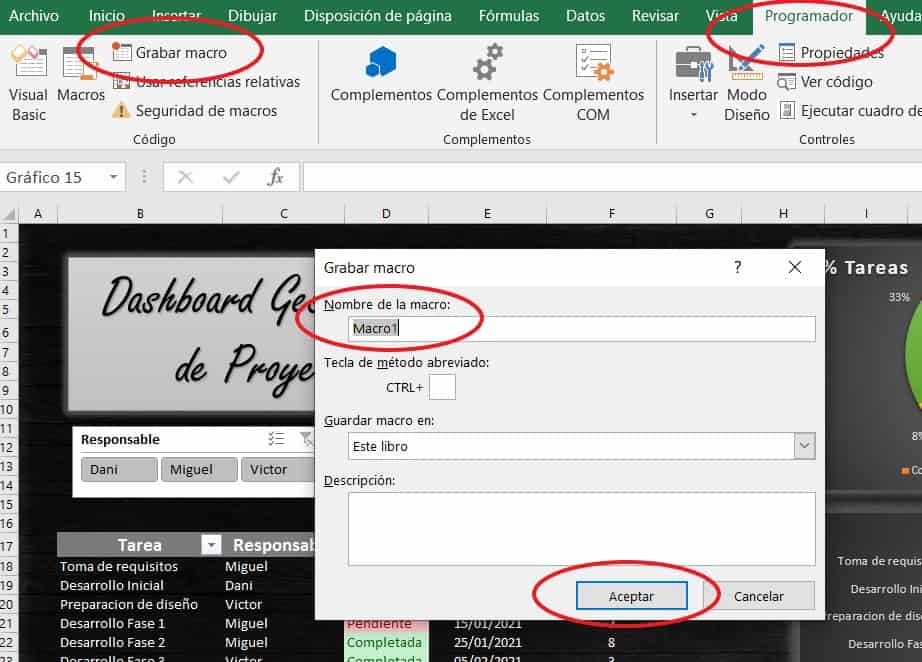Open the Revisar tab
This screenshot has height=662, width=922.
[655, 16]
